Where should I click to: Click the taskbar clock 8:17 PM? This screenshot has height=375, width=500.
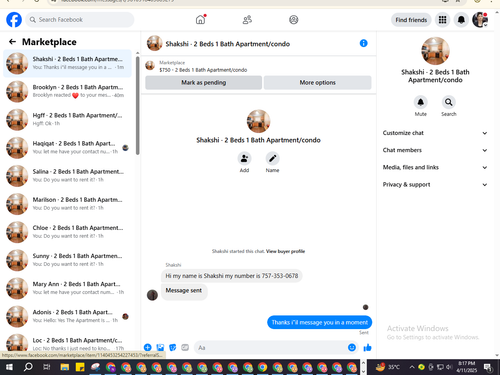tap(467, 367)
